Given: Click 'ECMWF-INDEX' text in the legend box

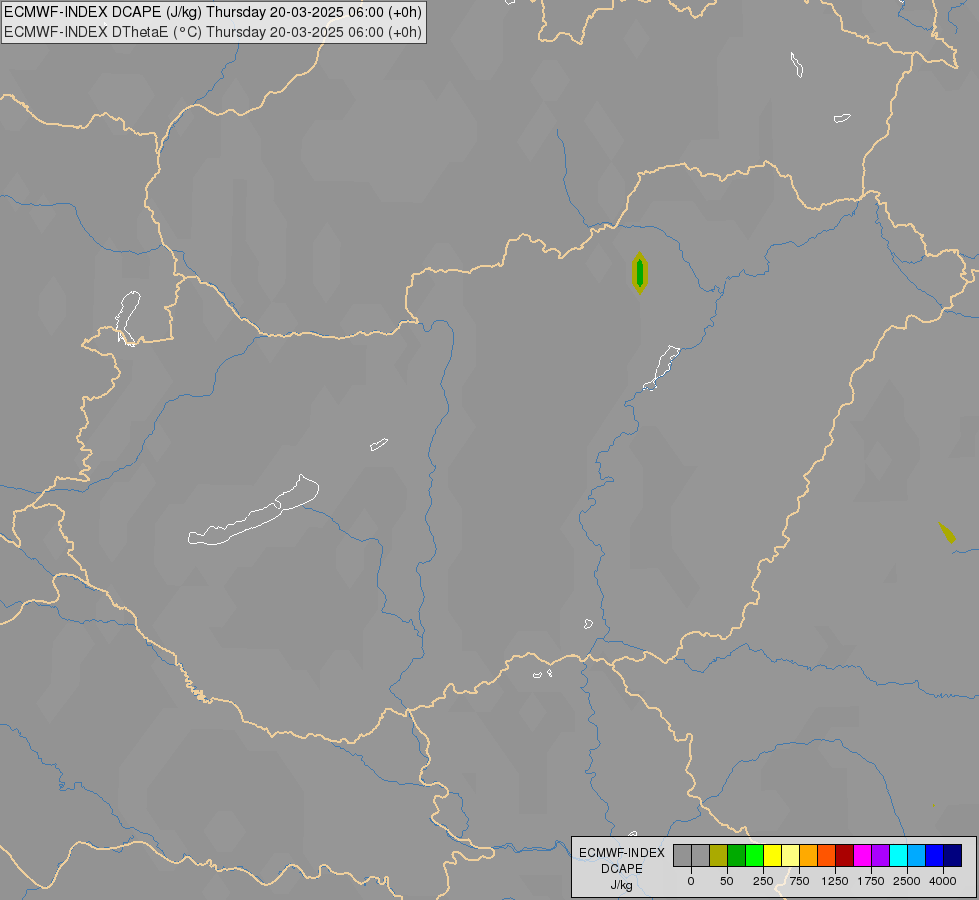Looking at the screenshot, I should pos(621,853).
